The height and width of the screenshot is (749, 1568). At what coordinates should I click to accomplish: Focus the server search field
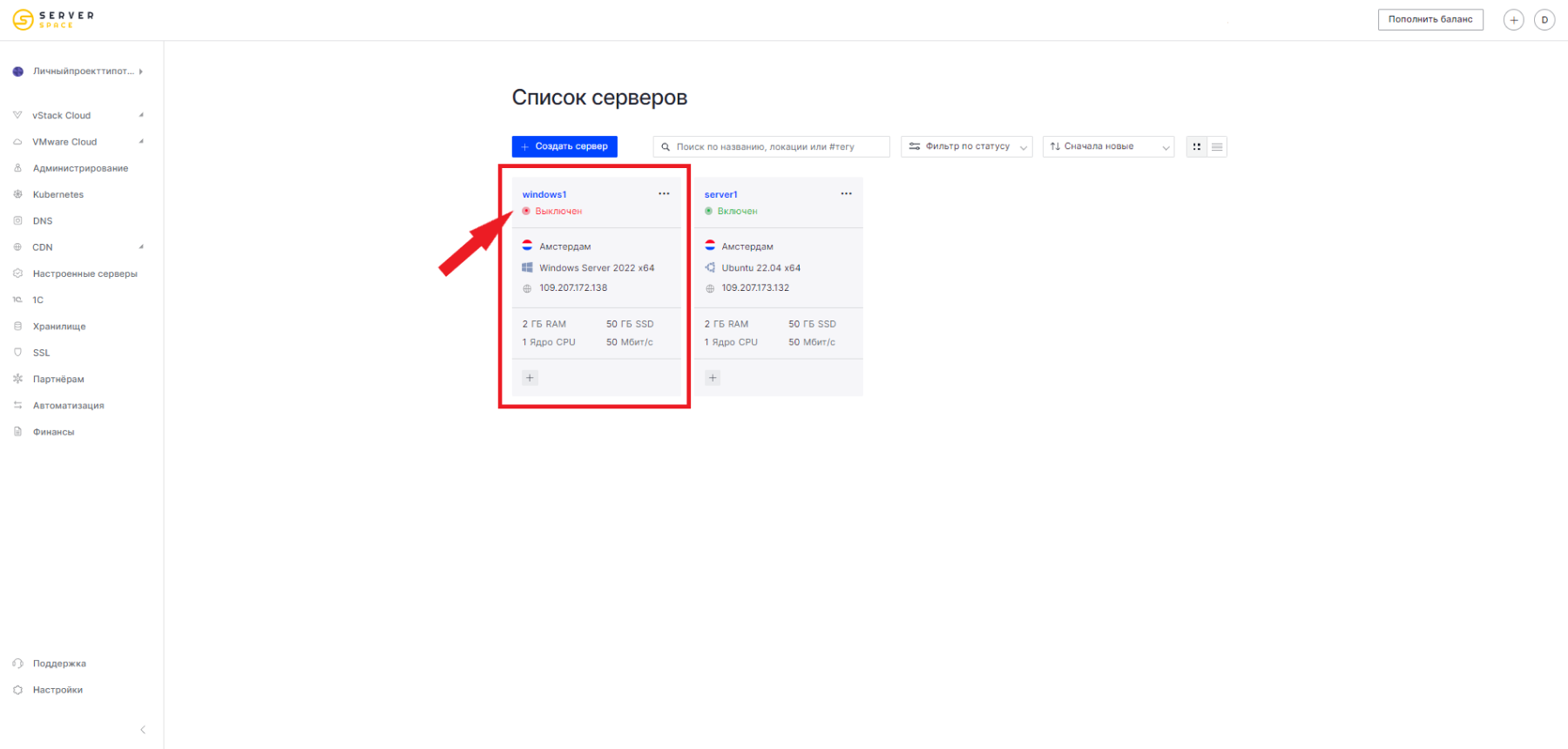772,146
